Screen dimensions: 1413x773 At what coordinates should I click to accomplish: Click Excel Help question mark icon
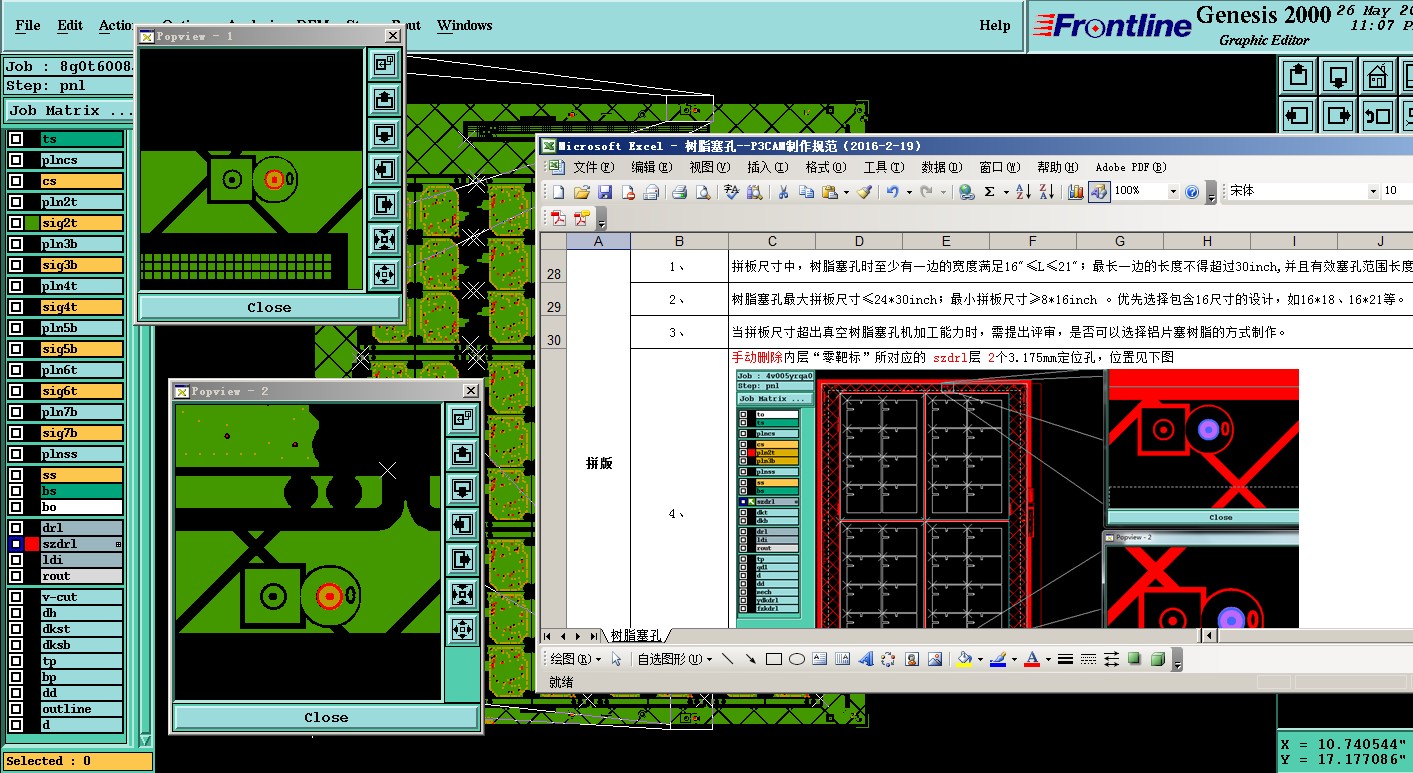click(1192, 192)
